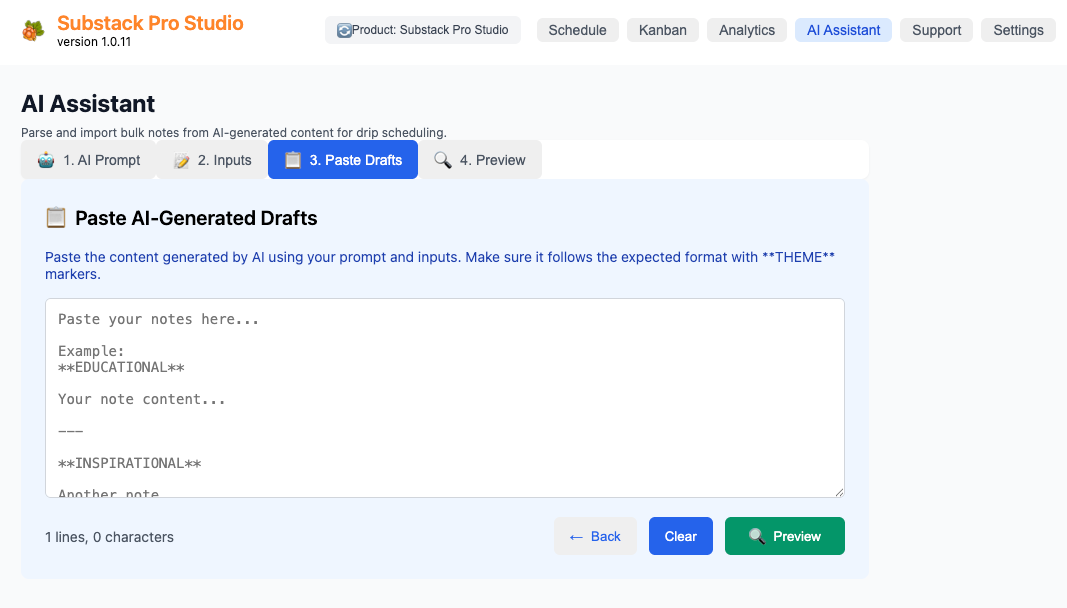
Task: Switch to the 2. Inputs tab
Action: tap(212, 160)
